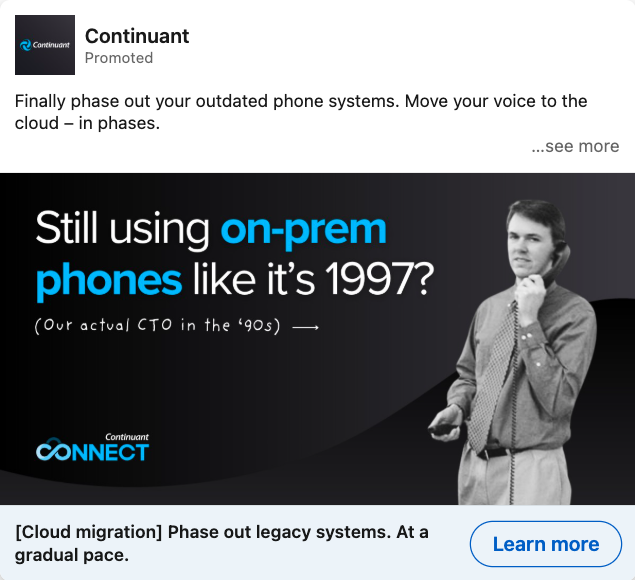This screenshot has height=580, width=635.
Task: Click the 'like it's 1997?' text
Action: click(313, 279)
